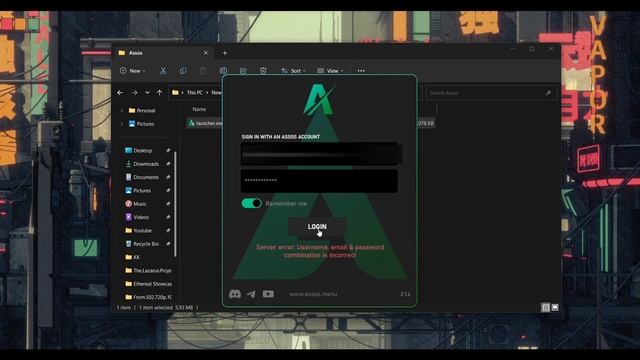640x360 pixels.
Task: Click This PC in the address bar
Action: coord(194,93)
